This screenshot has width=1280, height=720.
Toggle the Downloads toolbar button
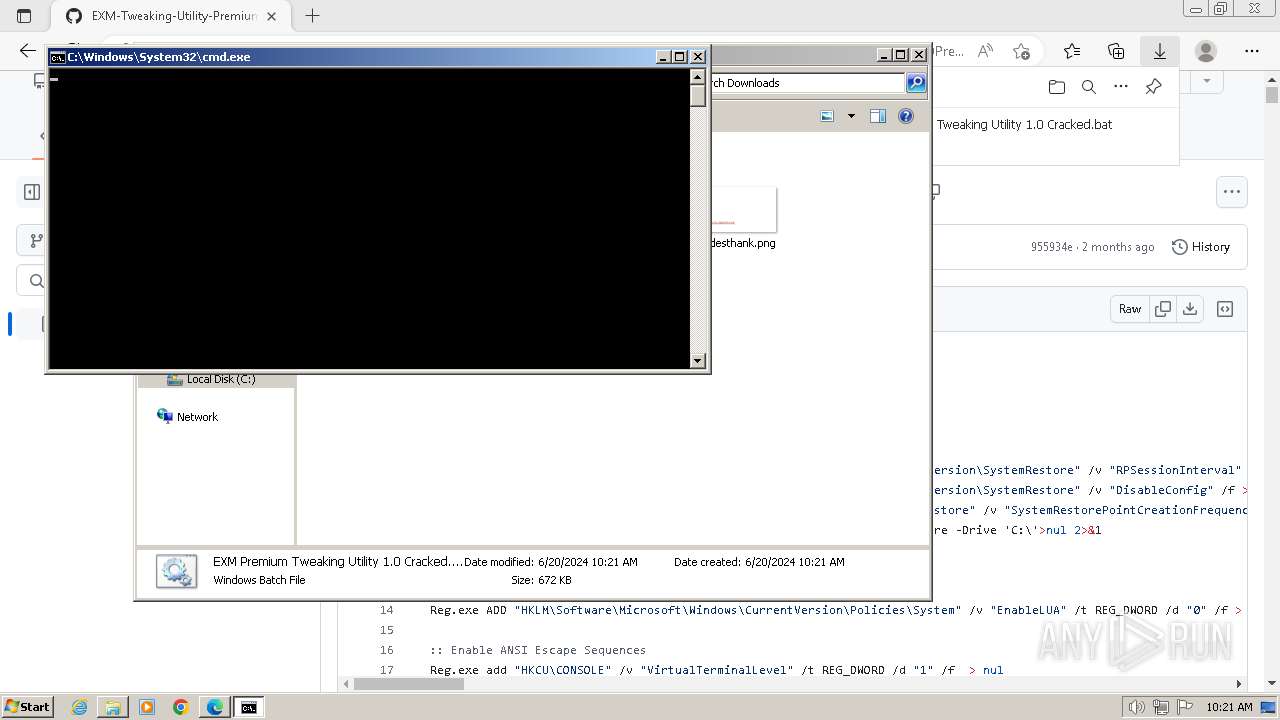click(1160, 51)
